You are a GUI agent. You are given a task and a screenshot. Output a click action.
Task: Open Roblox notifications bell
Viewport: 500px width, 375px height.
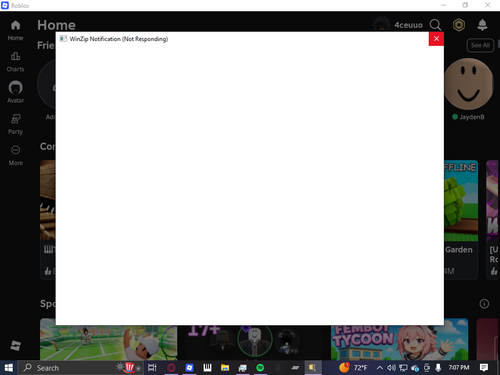click(482, 25)
